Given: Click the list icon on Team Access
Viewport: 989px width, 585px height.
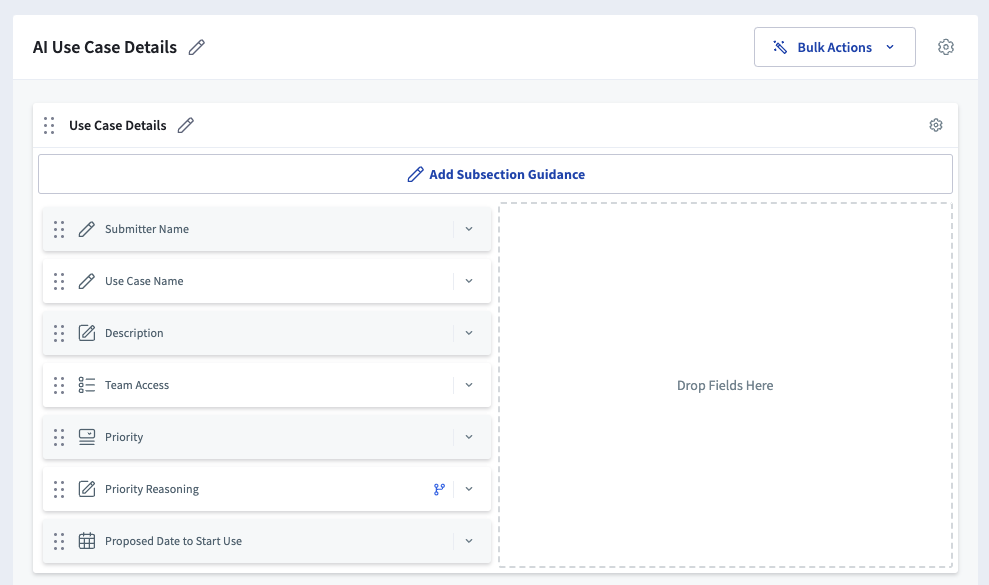Looking at the screenshot, I should (87, 385).
